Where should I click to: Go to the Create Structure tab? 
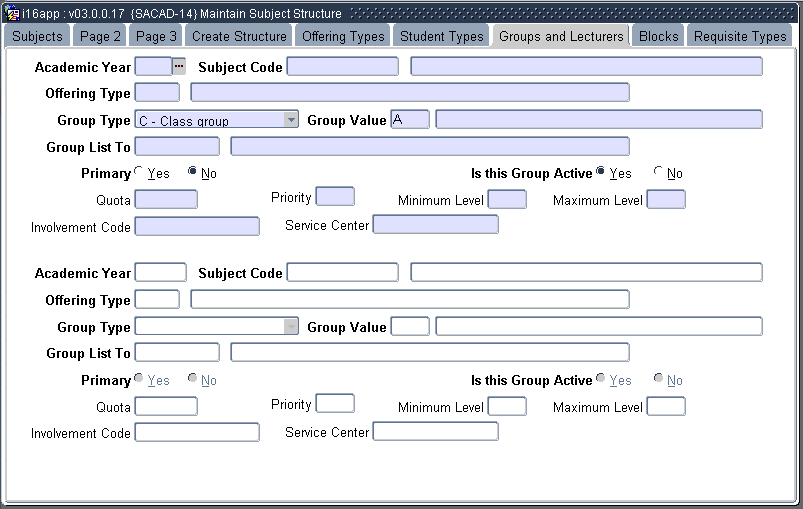(x=239, y=36)
